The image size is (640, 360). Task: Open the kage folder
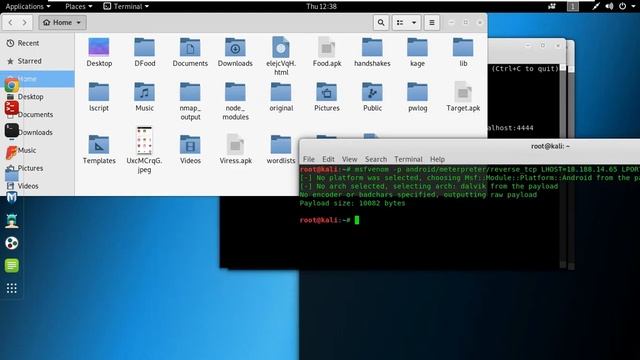tap(417, 52)
